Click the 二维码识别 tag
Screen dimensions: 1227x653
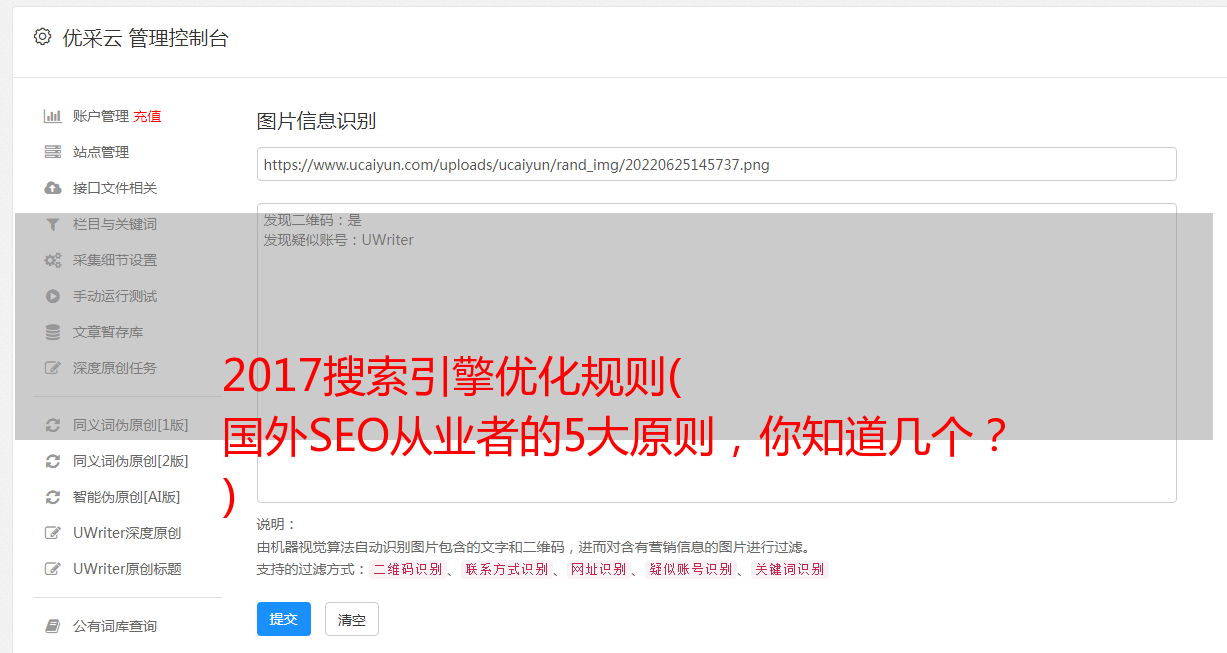407,569
